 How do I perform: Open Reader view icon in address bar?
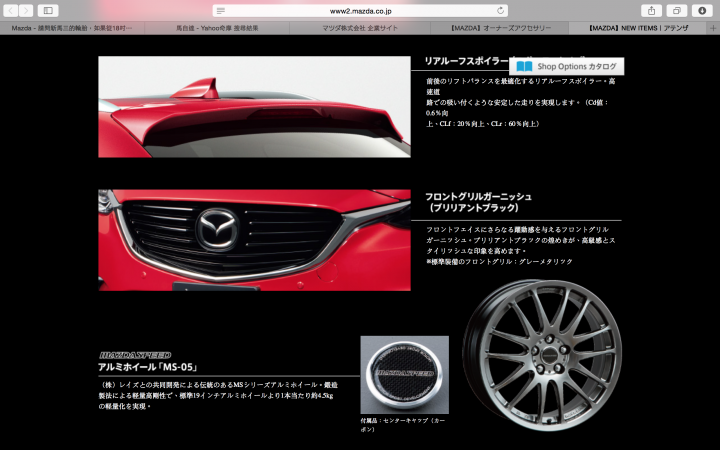[221, 11]
